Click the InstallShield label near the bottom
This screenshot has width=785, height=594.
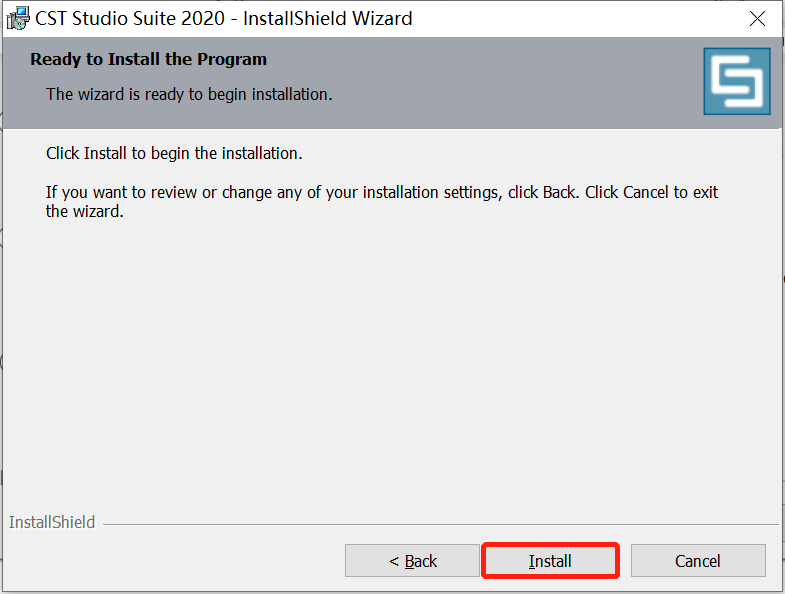tap(52, 522)
